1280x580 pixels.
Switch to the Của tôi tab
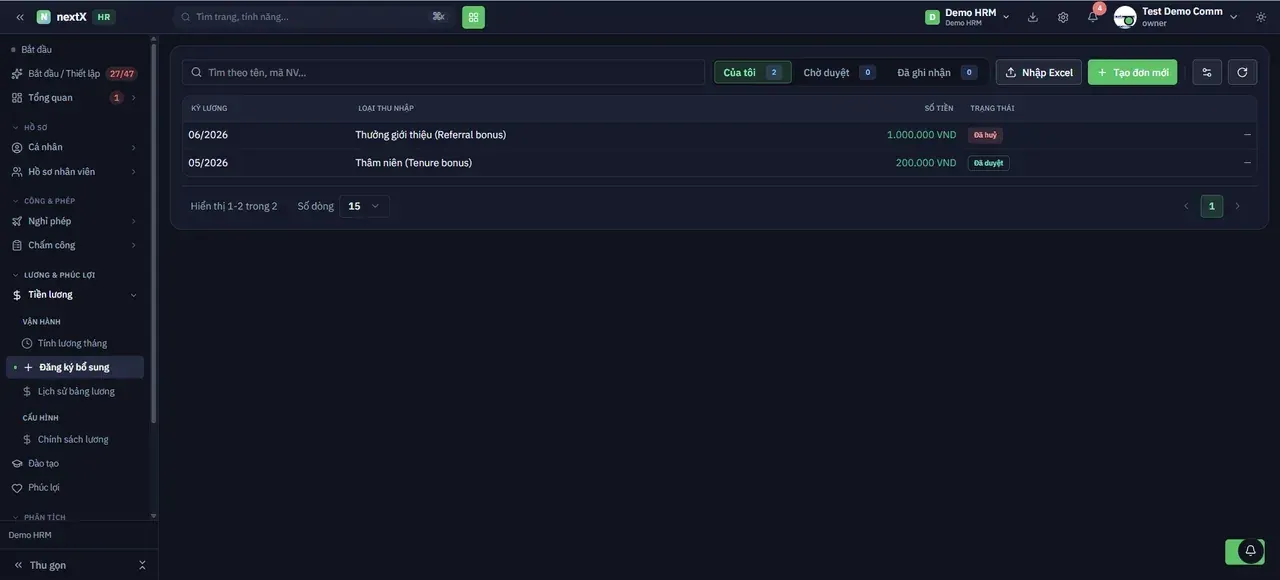(x=752, y=72)
